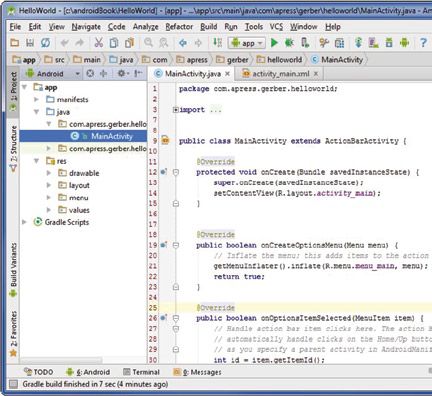Open the VCS menu

[276, 27]
